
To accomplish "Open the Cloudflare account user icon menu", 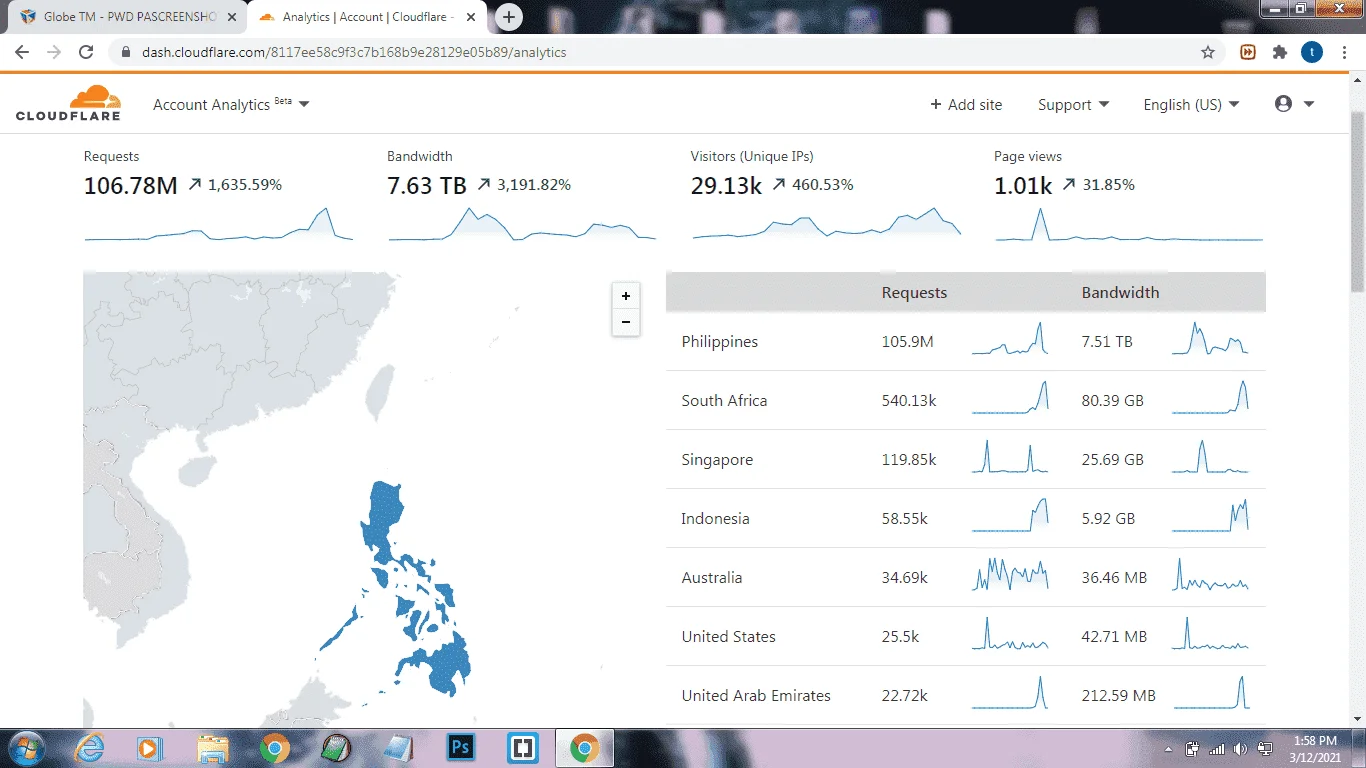I will pos(1294,104).
